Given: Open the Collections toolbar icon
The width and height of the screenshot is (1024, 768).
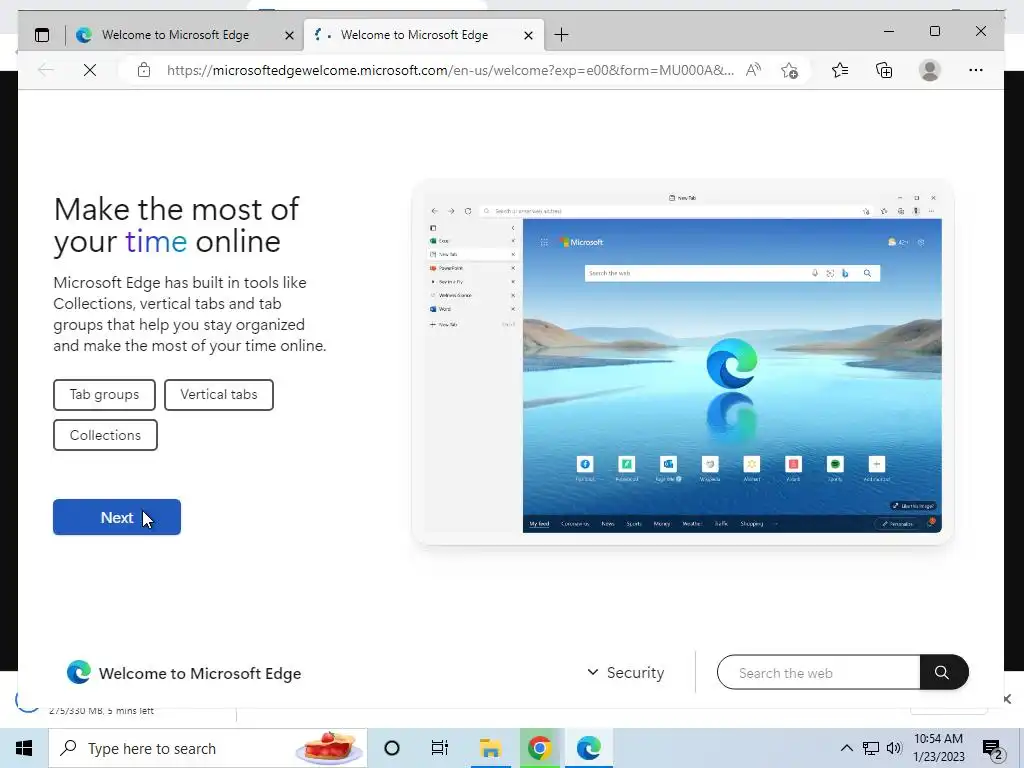Looking at the screenshot, I should (884, 70).
